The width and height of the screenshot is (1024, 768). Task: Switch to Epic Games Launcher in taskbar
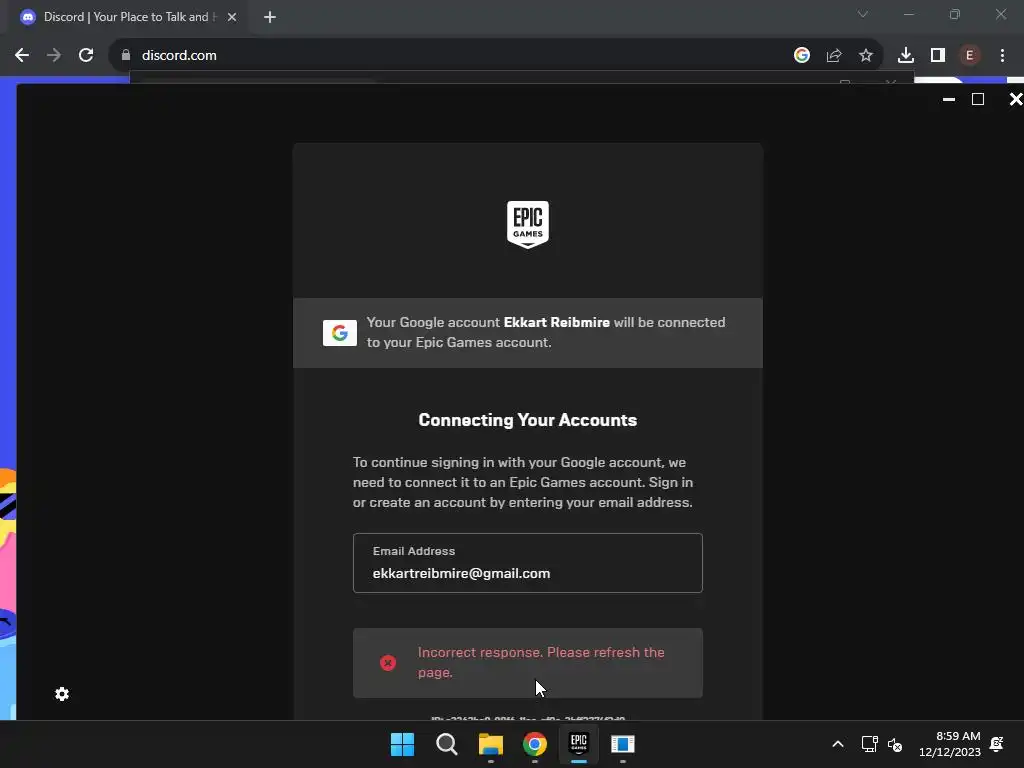tap(579, 744)
